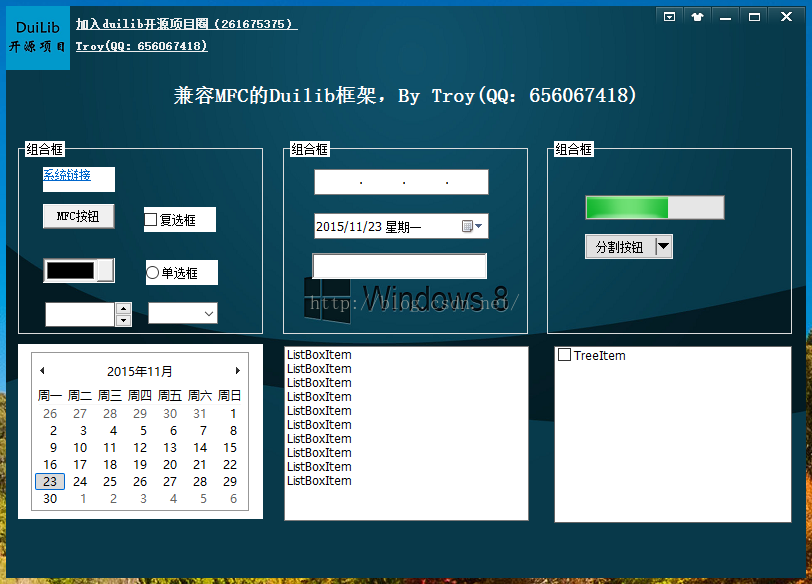Tick the TreeItem checkbox
This screenshot has height=584, width=812.
click(x=564, y=355)
